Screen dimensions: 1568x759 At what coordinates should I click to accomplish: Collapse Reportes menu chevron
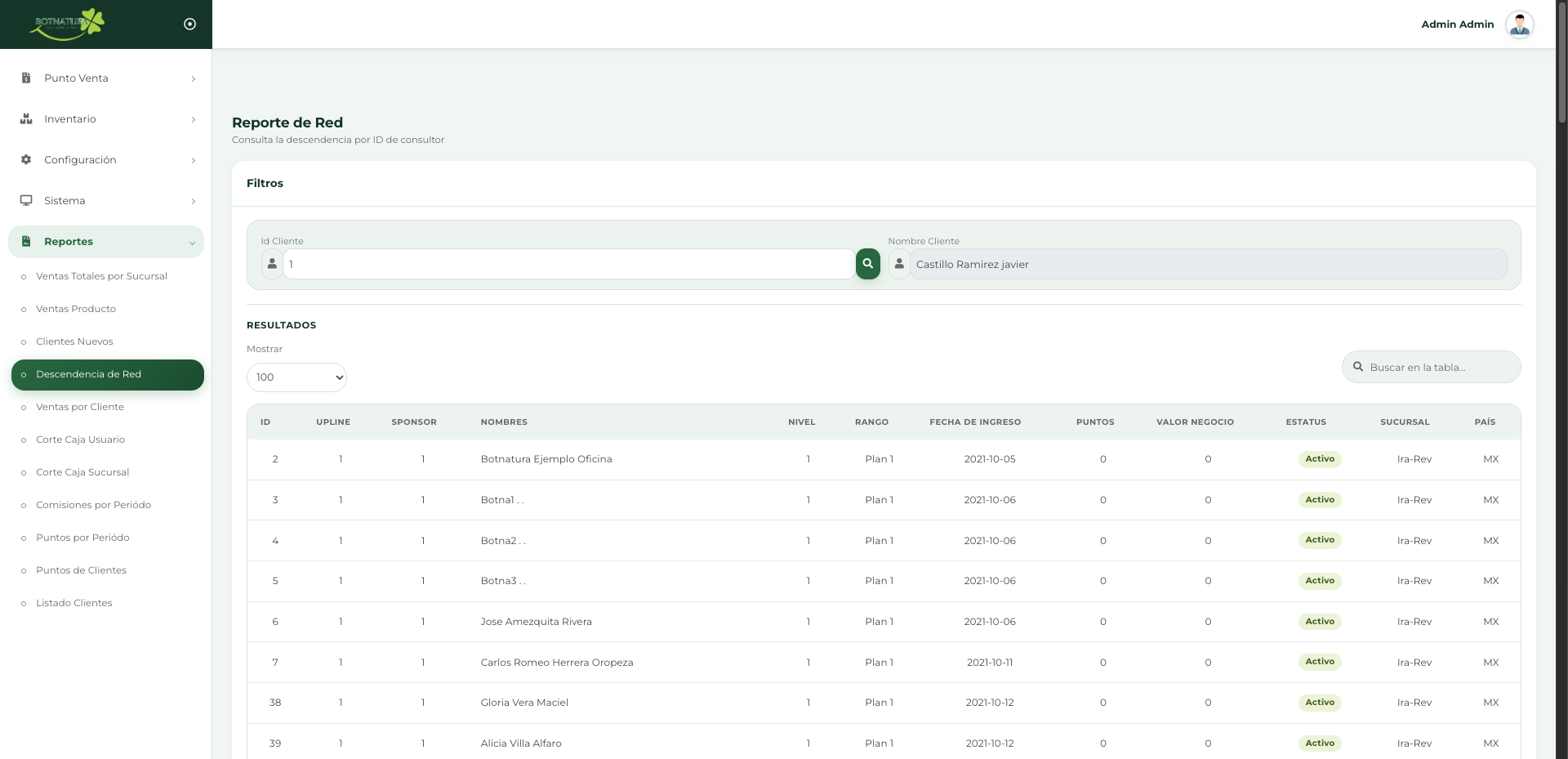click(x=192, y=243)
